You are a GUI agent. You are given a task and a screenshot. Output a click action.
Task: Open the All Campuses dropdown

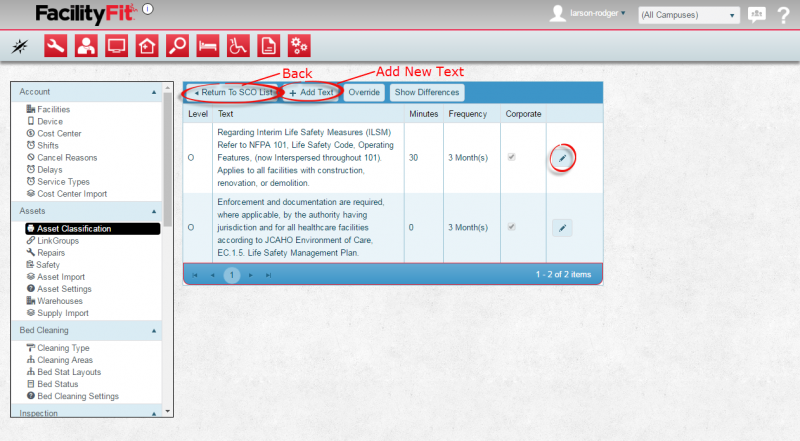688,15
